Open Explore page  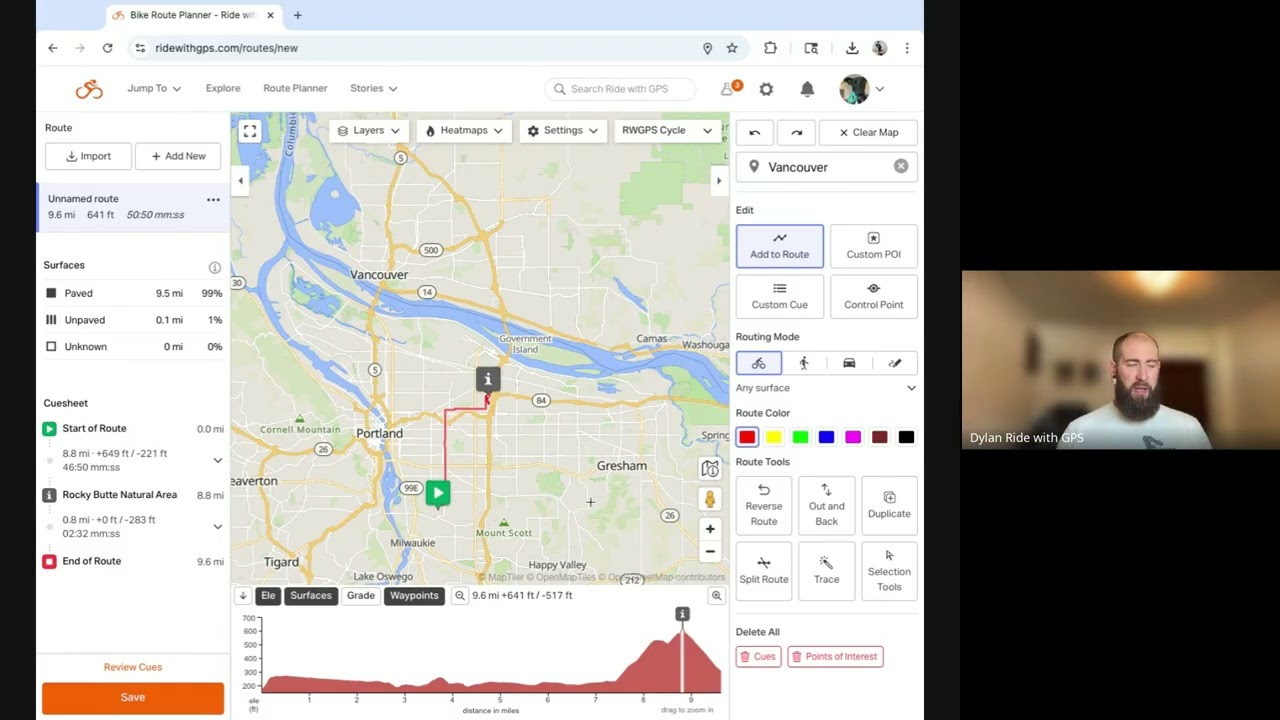[x=223, y=88]
